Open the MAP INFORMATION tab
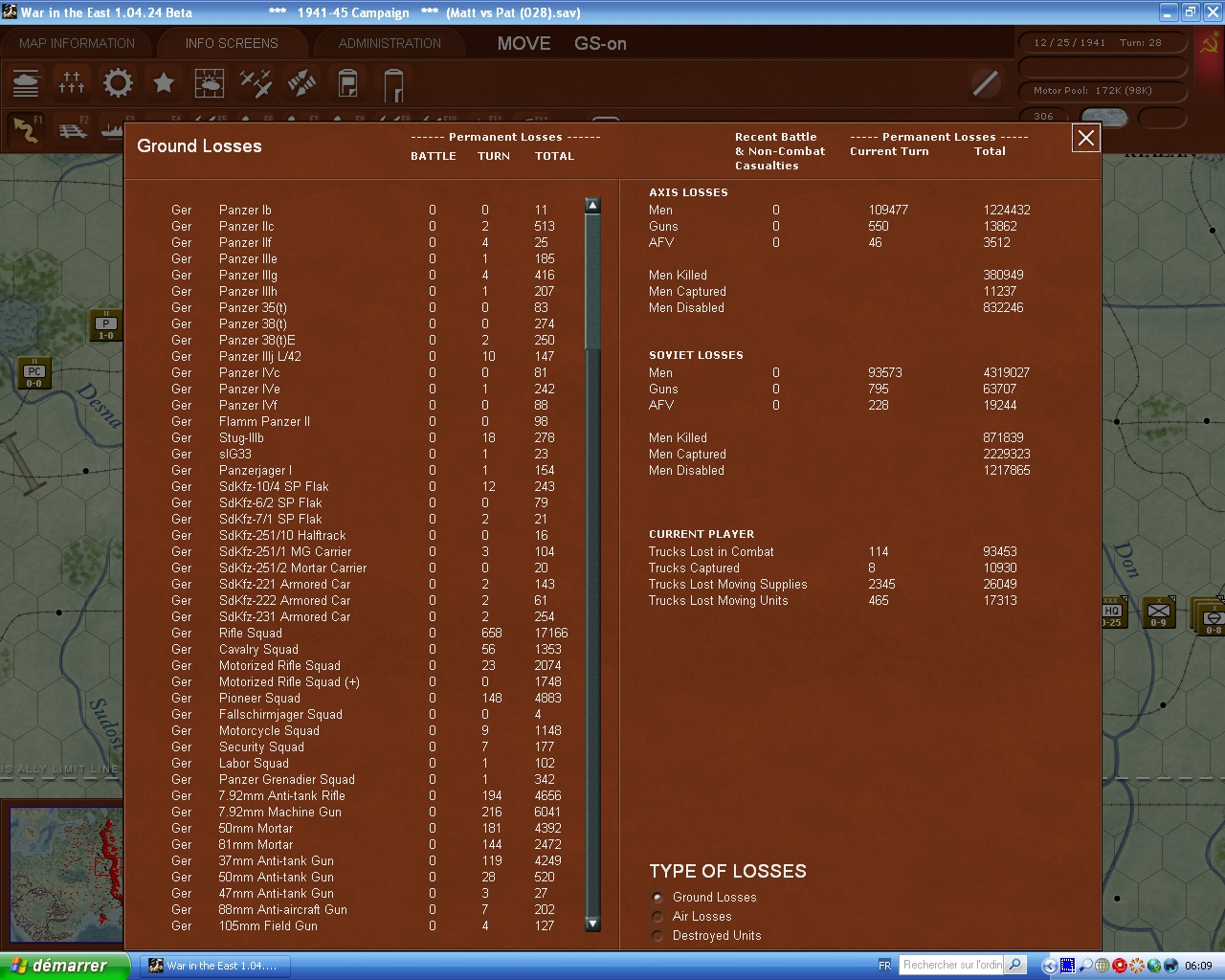 [78, 43]
